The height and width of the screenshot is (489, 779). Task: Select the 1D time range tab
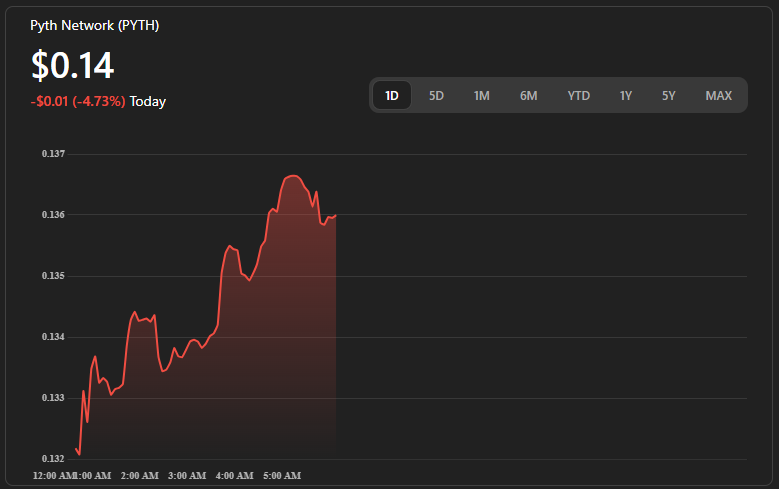pos(391,95)
